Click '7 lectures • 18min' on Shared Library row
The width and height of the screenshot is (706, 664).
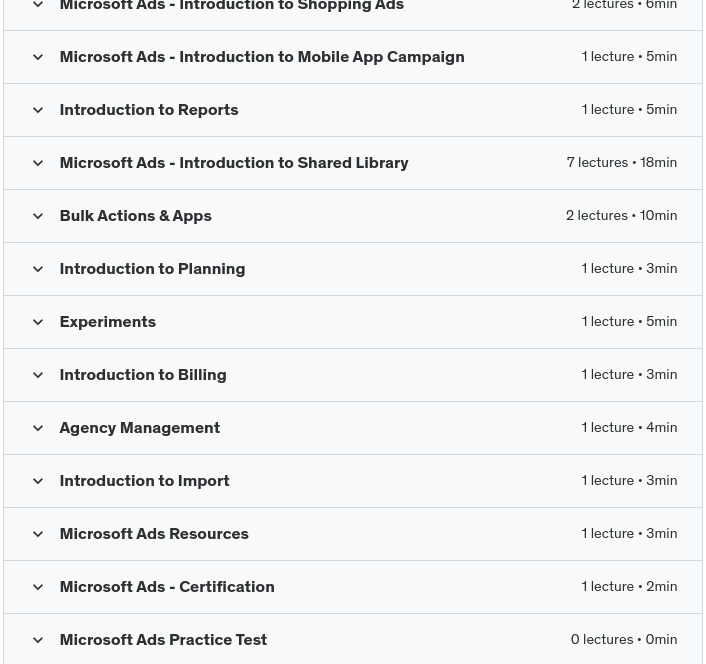(621, 163)
